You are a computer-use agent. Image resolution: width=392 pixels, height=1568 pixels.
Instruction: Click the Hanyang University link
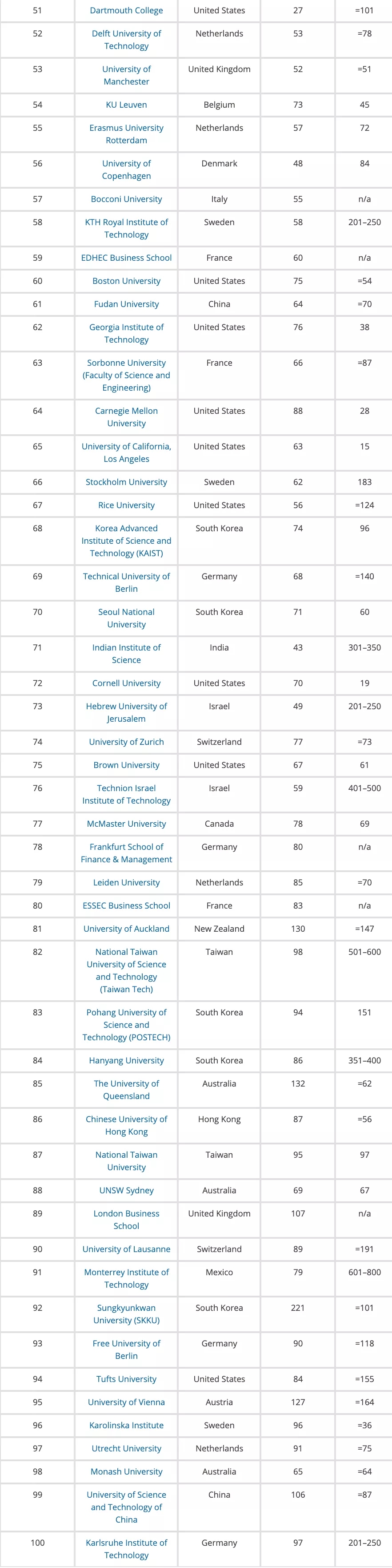(x=126, y=1060)
